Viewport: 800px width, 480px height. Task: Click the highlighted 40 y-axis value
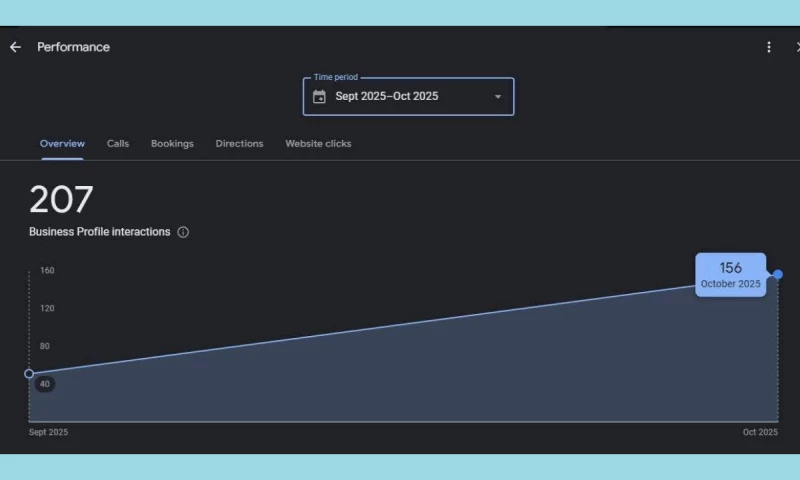tap(45, 384)
